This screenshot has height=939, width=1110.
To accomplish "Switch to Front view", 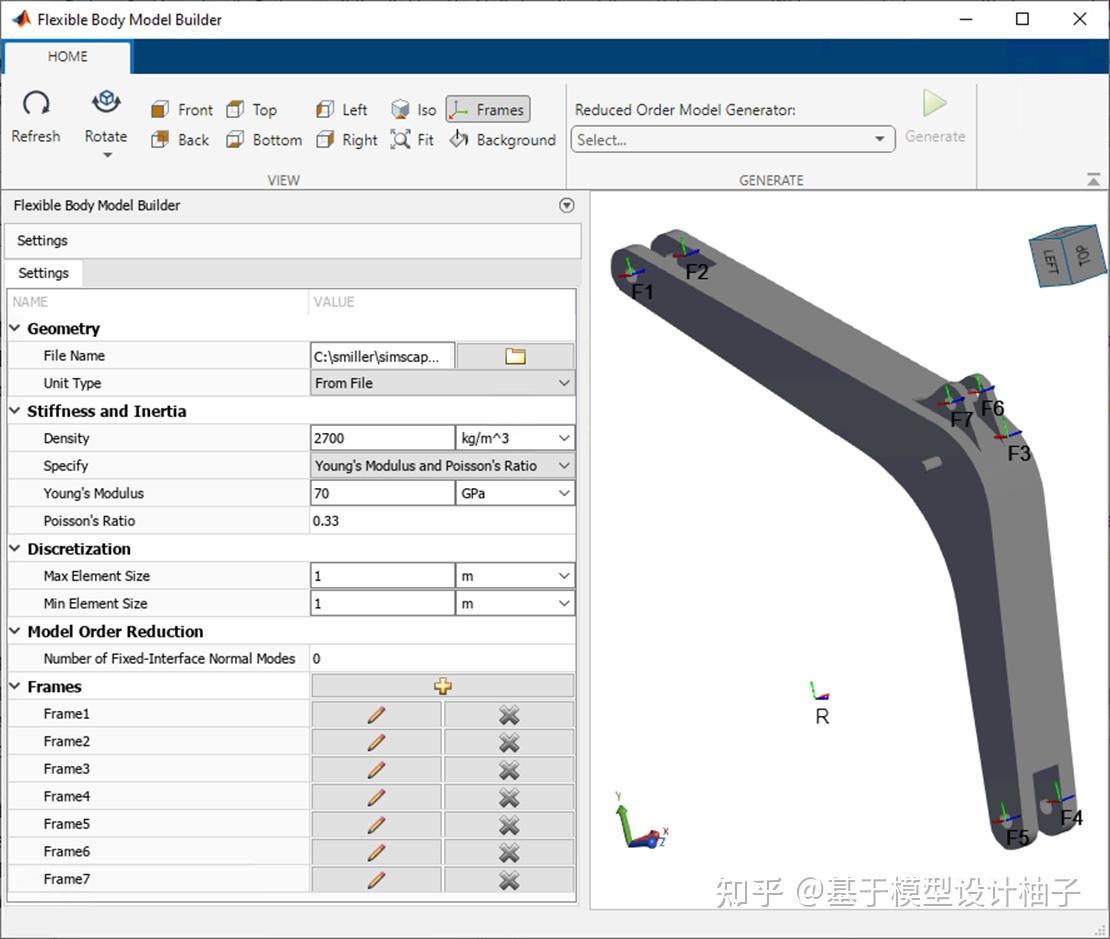I will coord(182,110).
